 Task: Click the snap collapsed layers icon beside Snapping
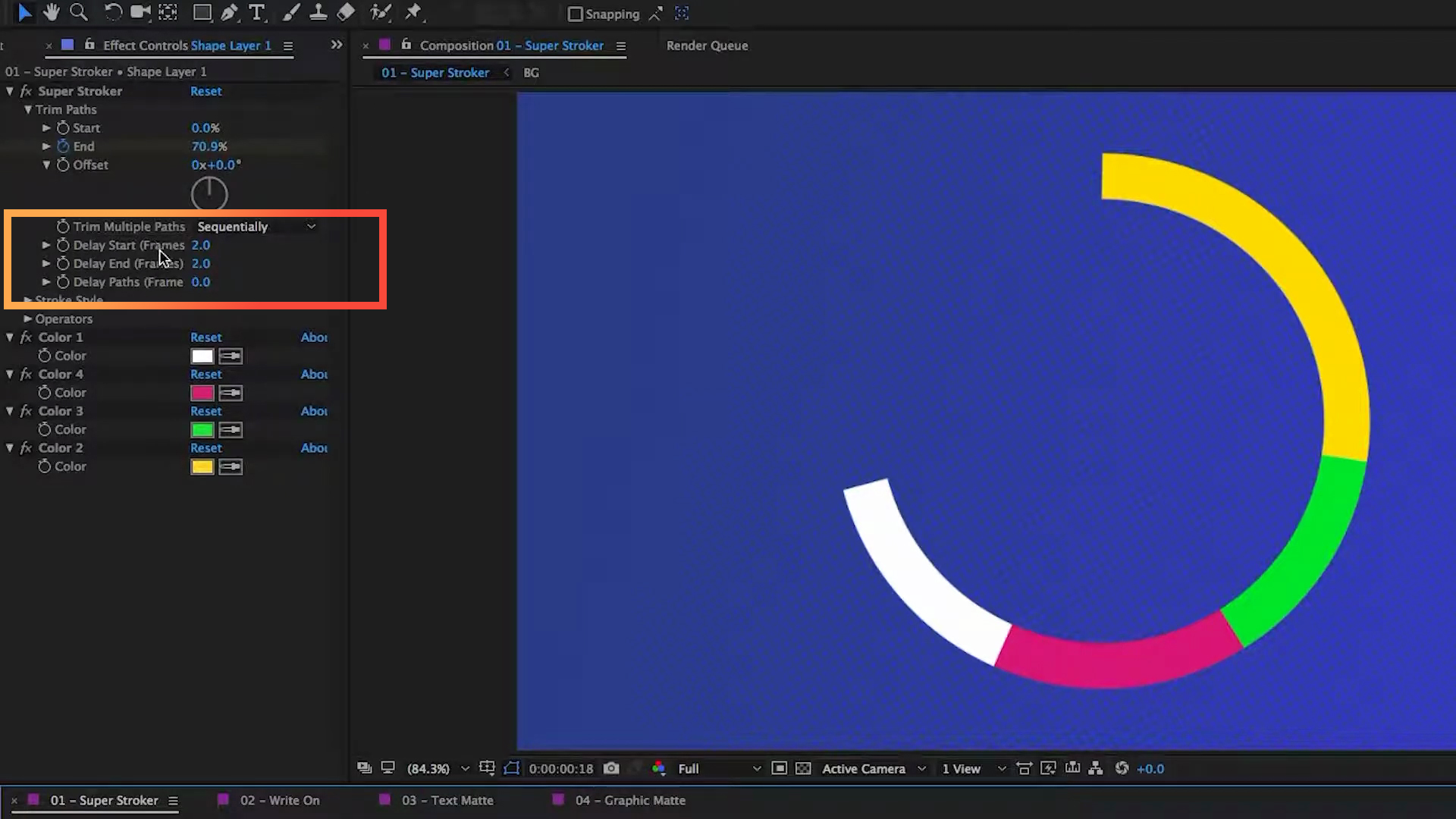coord(682,13)
